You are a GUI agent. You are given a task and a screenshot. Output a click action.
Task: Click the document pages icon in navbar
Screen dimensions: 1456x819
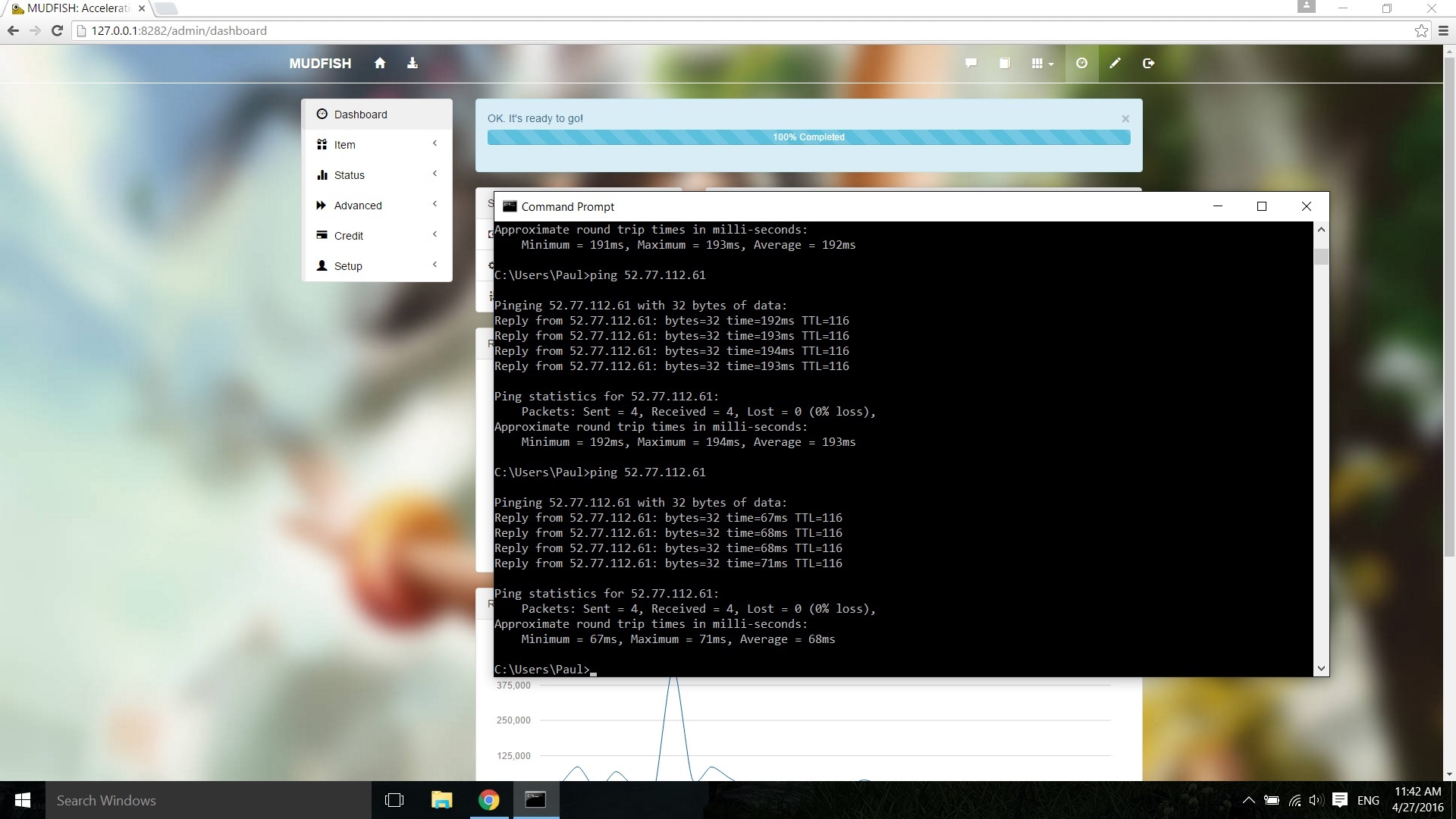1004,64
